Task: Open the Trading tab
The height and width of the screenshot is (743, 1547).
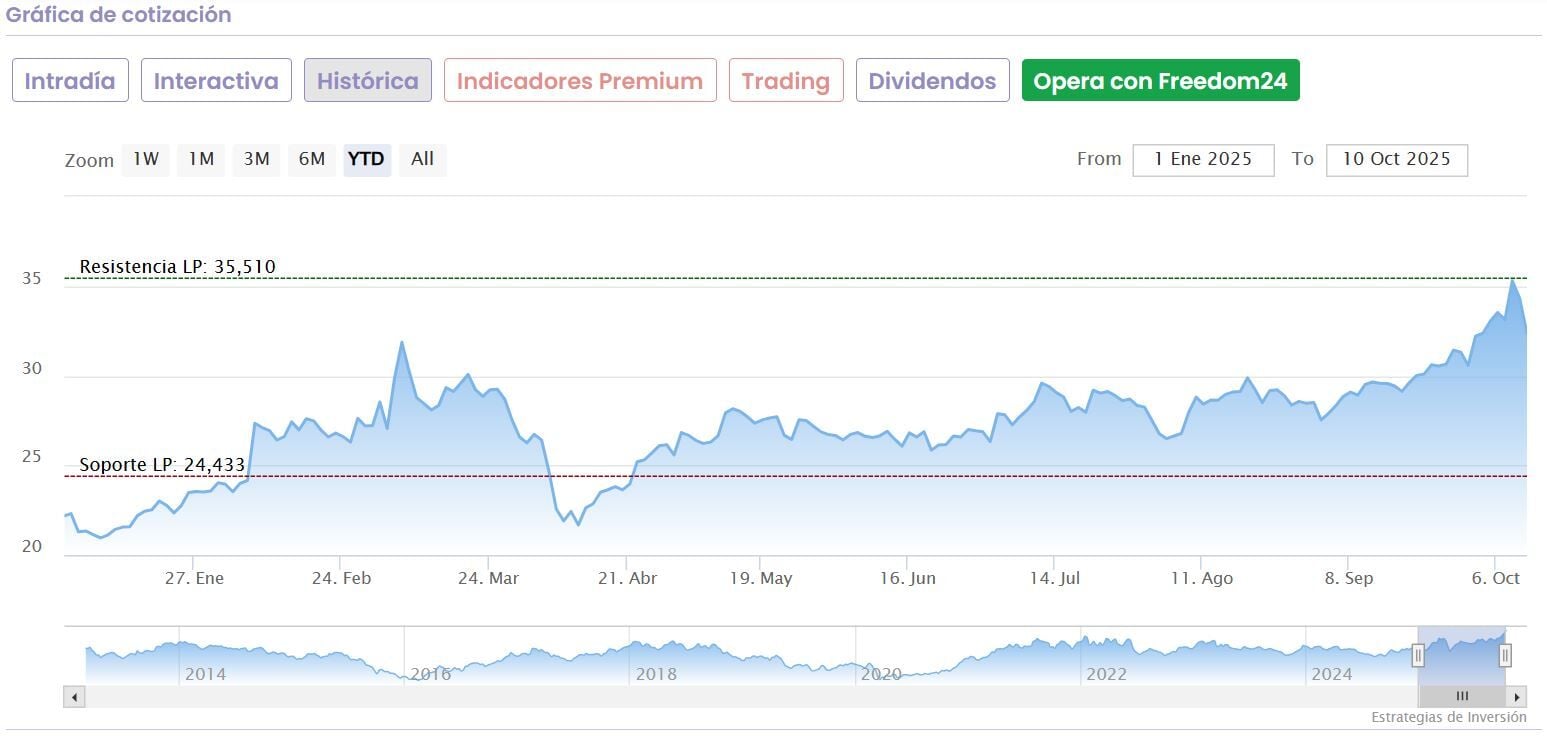Action: point(786,81)
